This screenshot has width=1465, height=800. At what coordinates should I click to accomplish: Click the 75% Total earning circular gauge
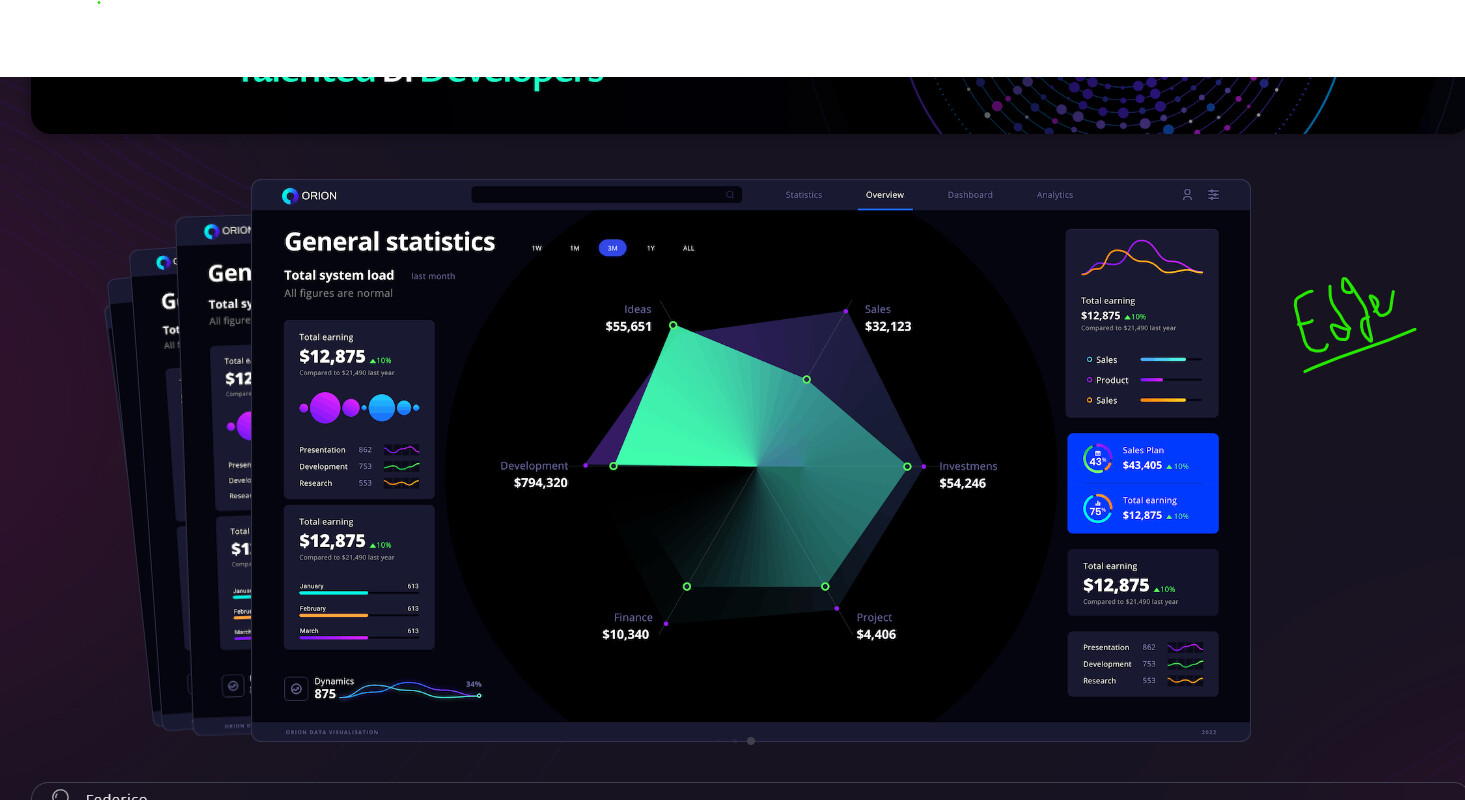point(1097,508)
